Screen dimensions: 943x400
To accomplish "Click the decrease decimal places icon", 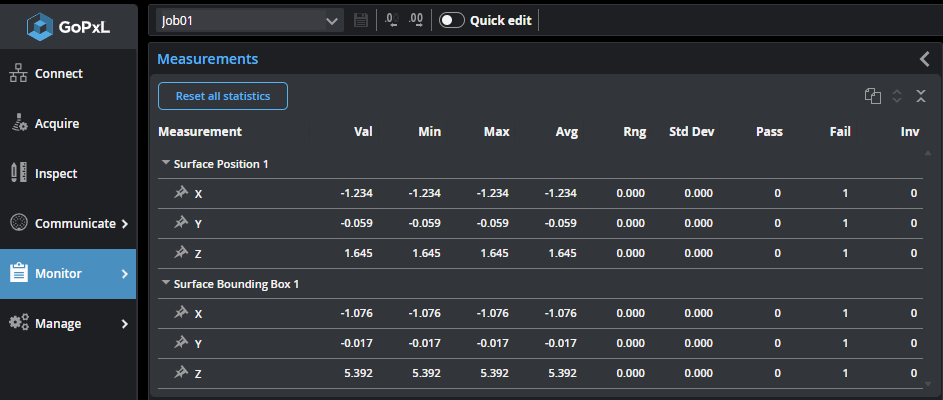I will pyautogui.click(x=391, y=20).
